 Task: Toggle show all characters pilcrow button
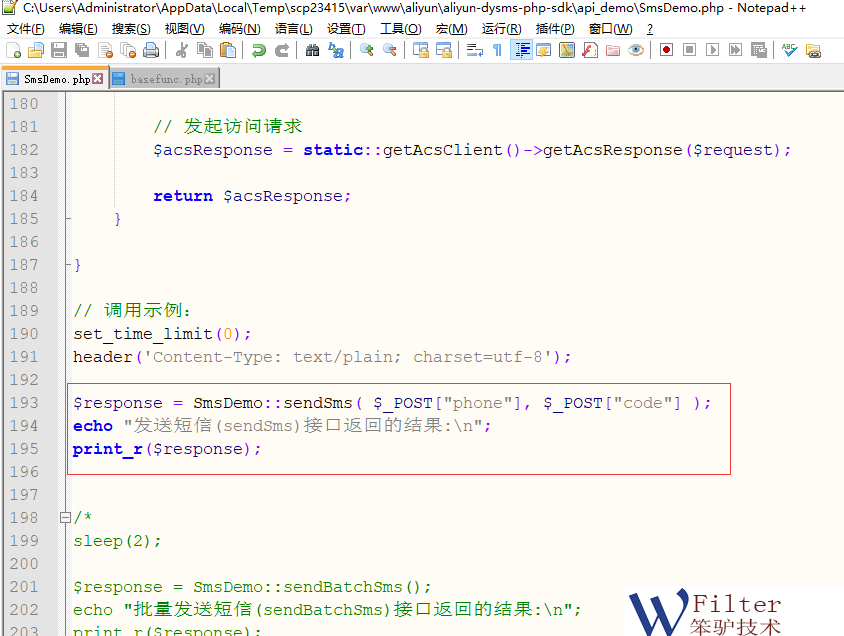click(x=497, y=50)
